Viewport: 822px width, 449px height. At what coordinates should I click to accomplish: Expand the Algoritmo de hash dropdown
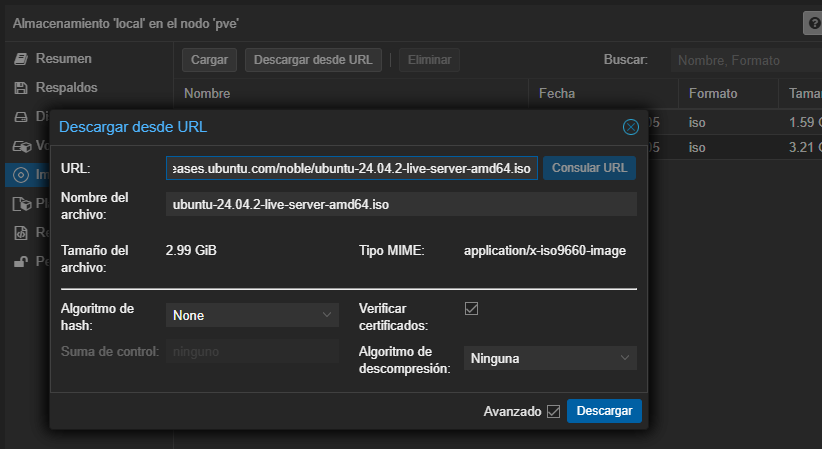coord(252,315)
